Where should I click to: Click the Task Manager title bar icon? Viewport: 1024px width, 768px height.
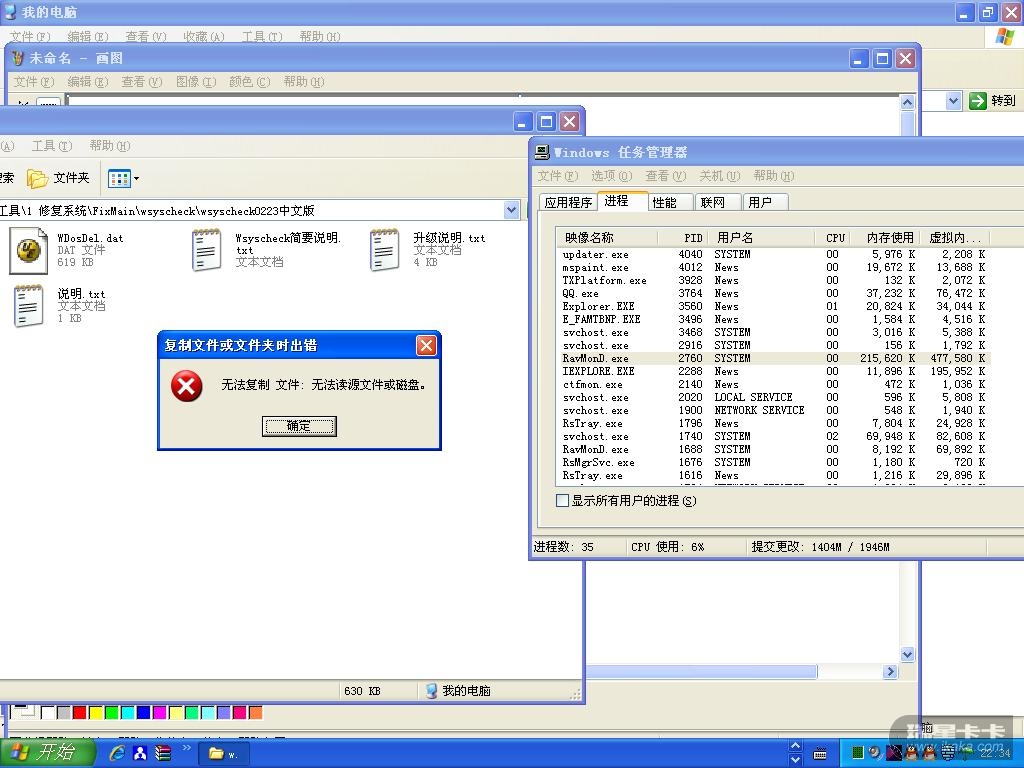[x=542, y=152]
